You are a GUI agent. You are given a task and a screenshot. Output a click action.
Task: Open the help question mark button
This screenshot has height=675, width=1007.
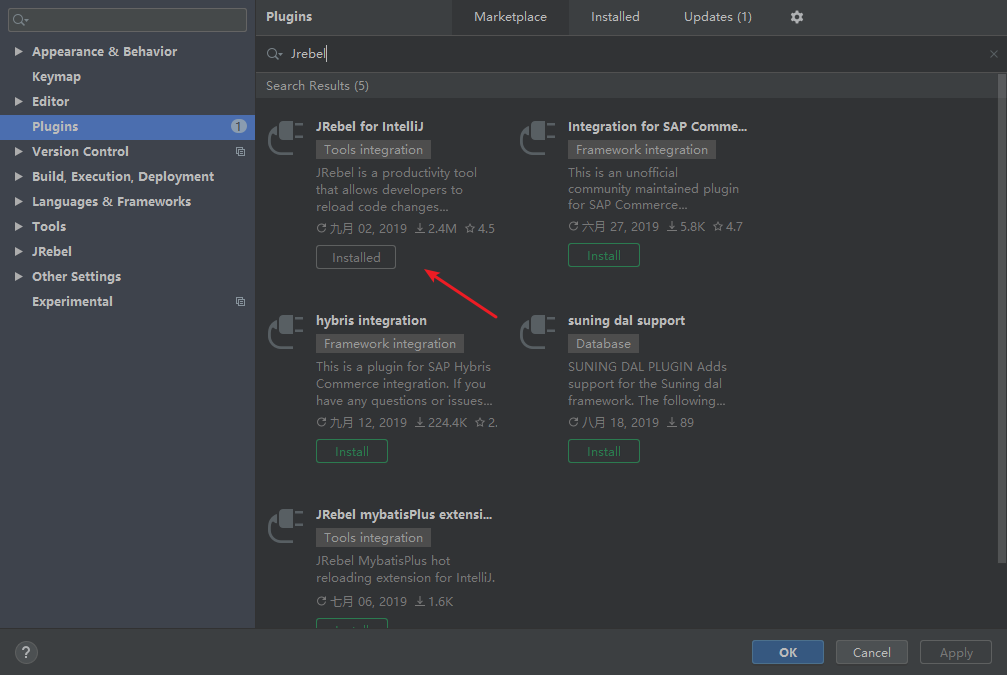point(26,653)
